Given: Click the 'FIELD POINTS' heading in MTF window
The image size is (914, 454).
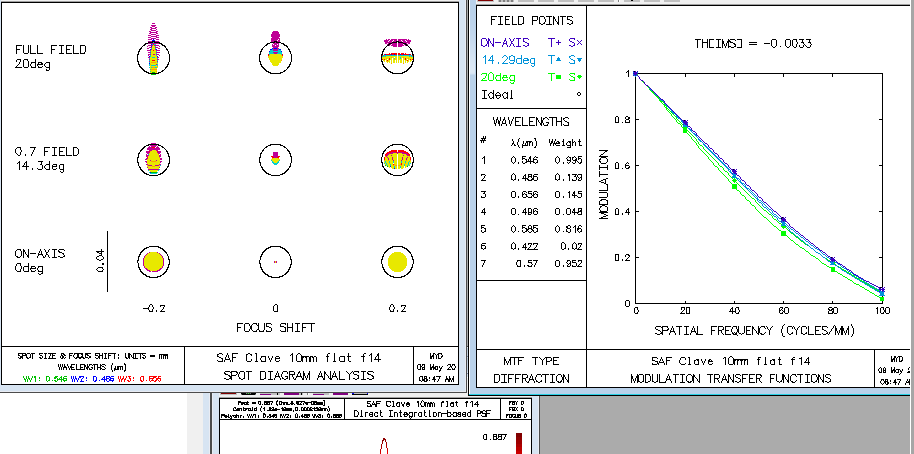Looking at the screenshot, I should click(x=532, y=20).
